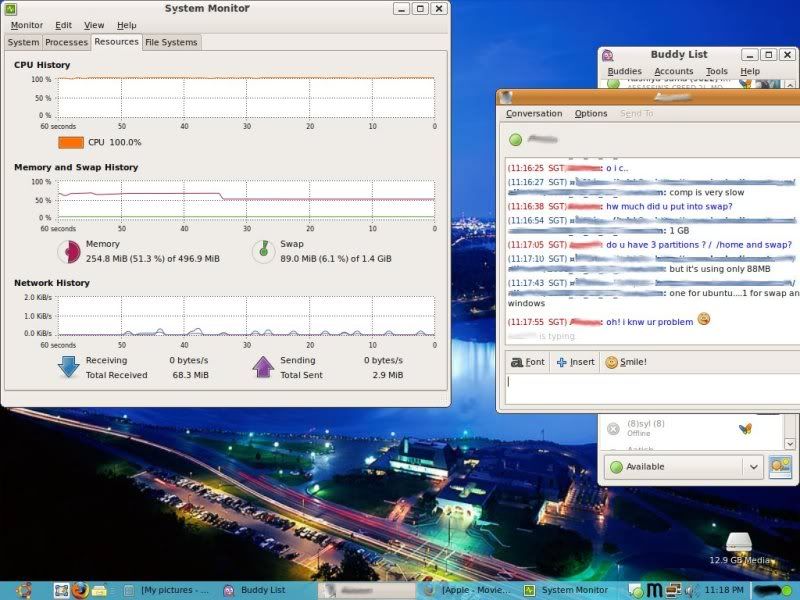Click the System Monitor title bar icon
Viewport: 800px width, 600px height.
(11, 9)
